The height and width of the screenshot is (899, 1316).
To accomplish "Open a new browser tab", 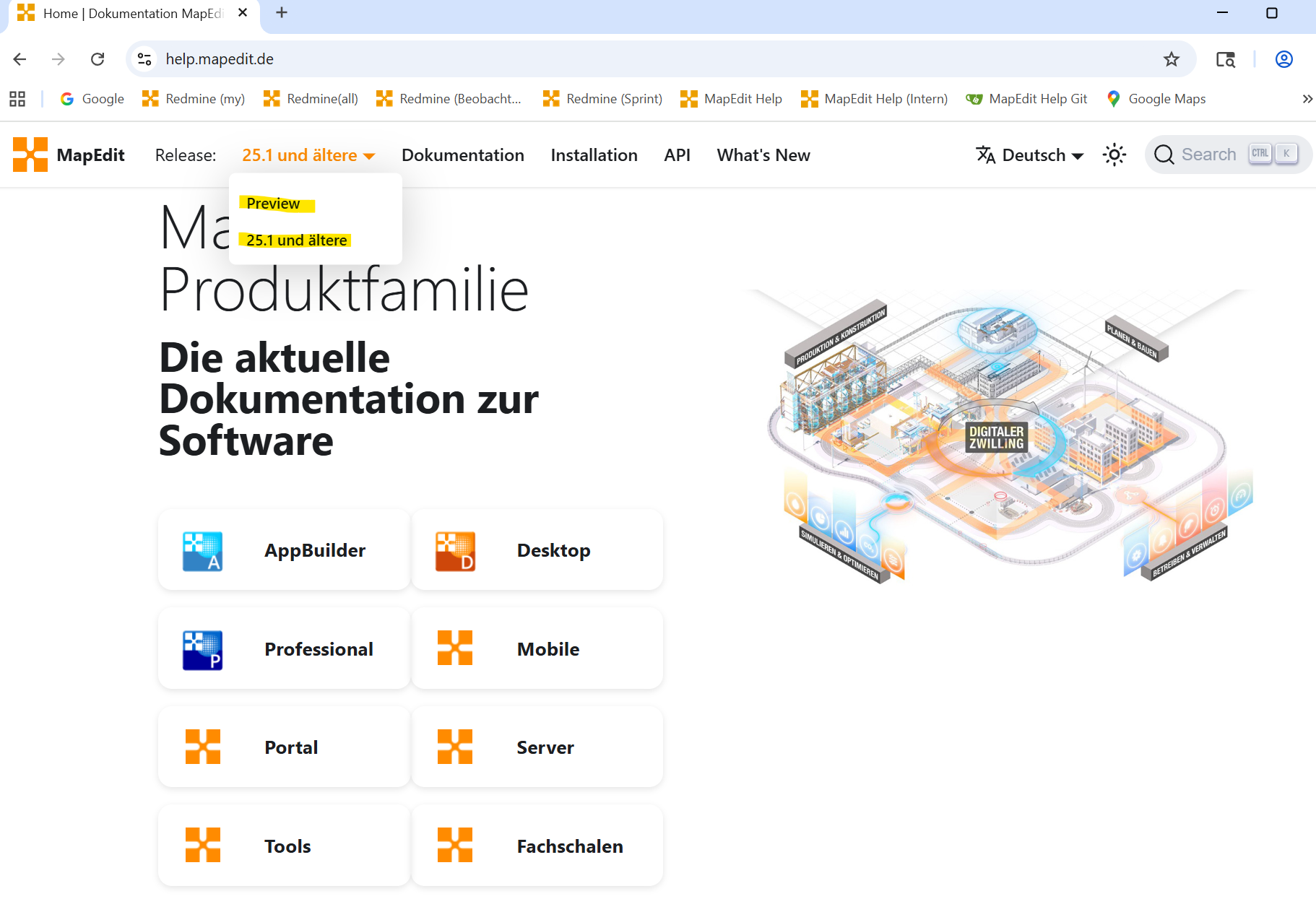I will [x=282, y=13].
